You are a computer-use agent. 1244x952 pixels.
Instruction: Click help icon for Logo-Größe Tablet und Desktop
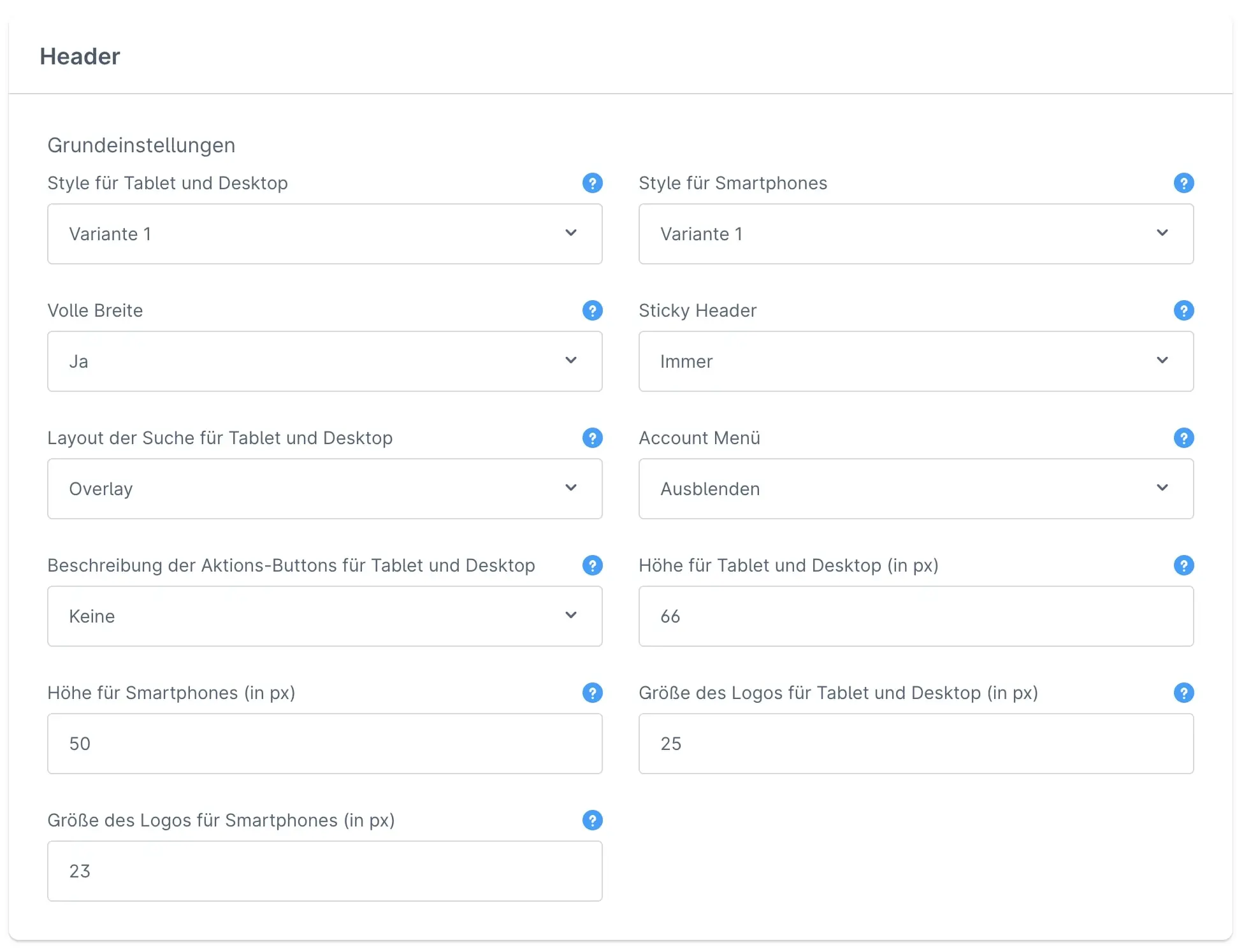(1183, 693)
